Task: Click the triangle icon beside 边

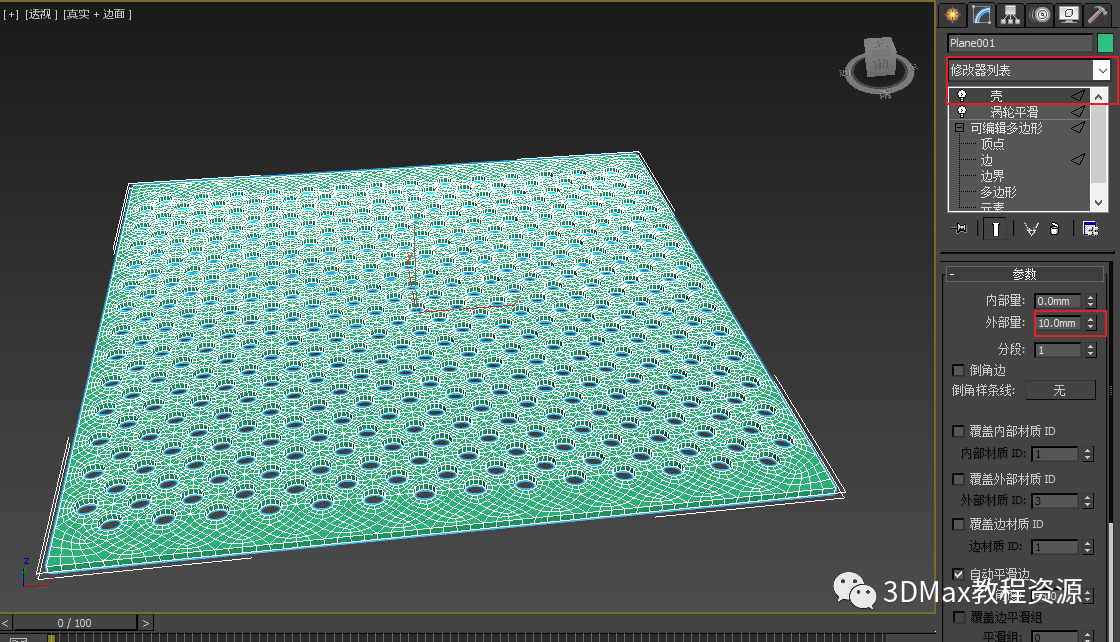Action: click(1078, 159)
